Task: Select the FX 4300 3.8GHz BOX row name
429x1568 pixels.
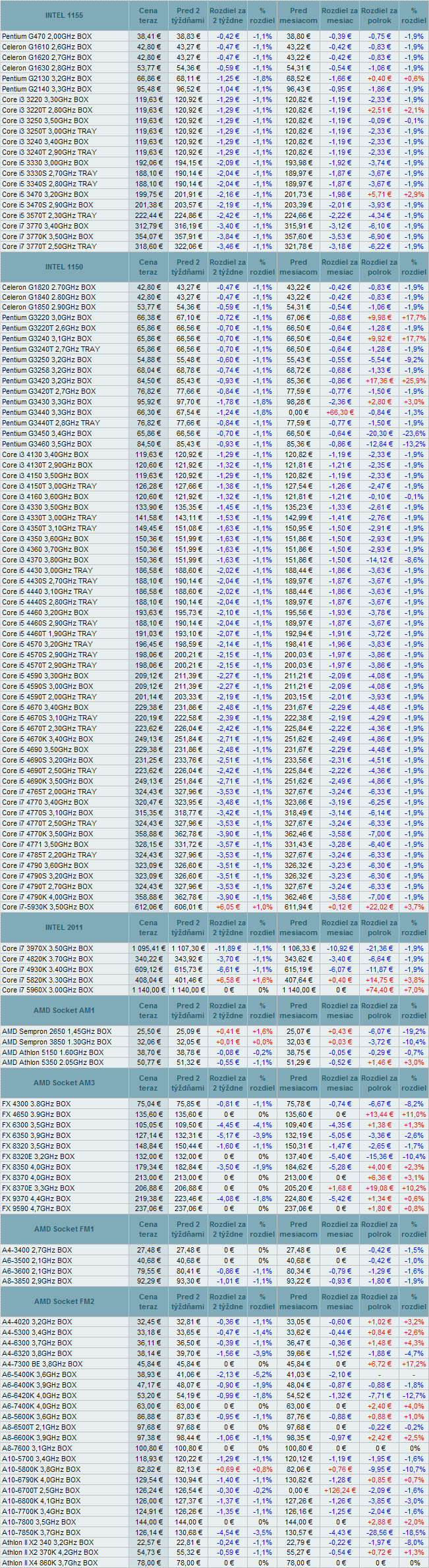Action: [x=36, y=1104]
